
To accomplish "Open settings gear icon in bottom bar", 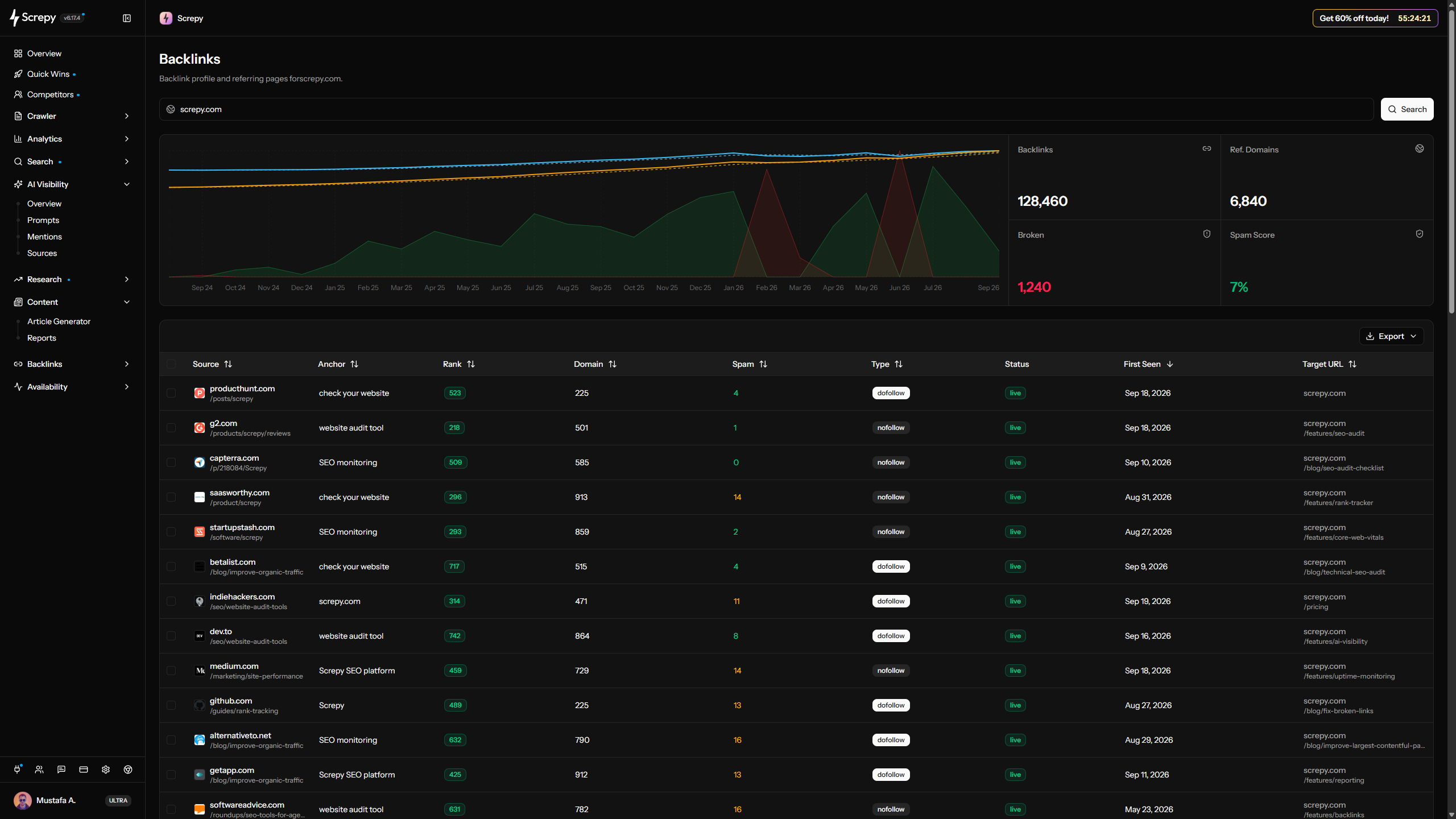I will pos(106,770).
